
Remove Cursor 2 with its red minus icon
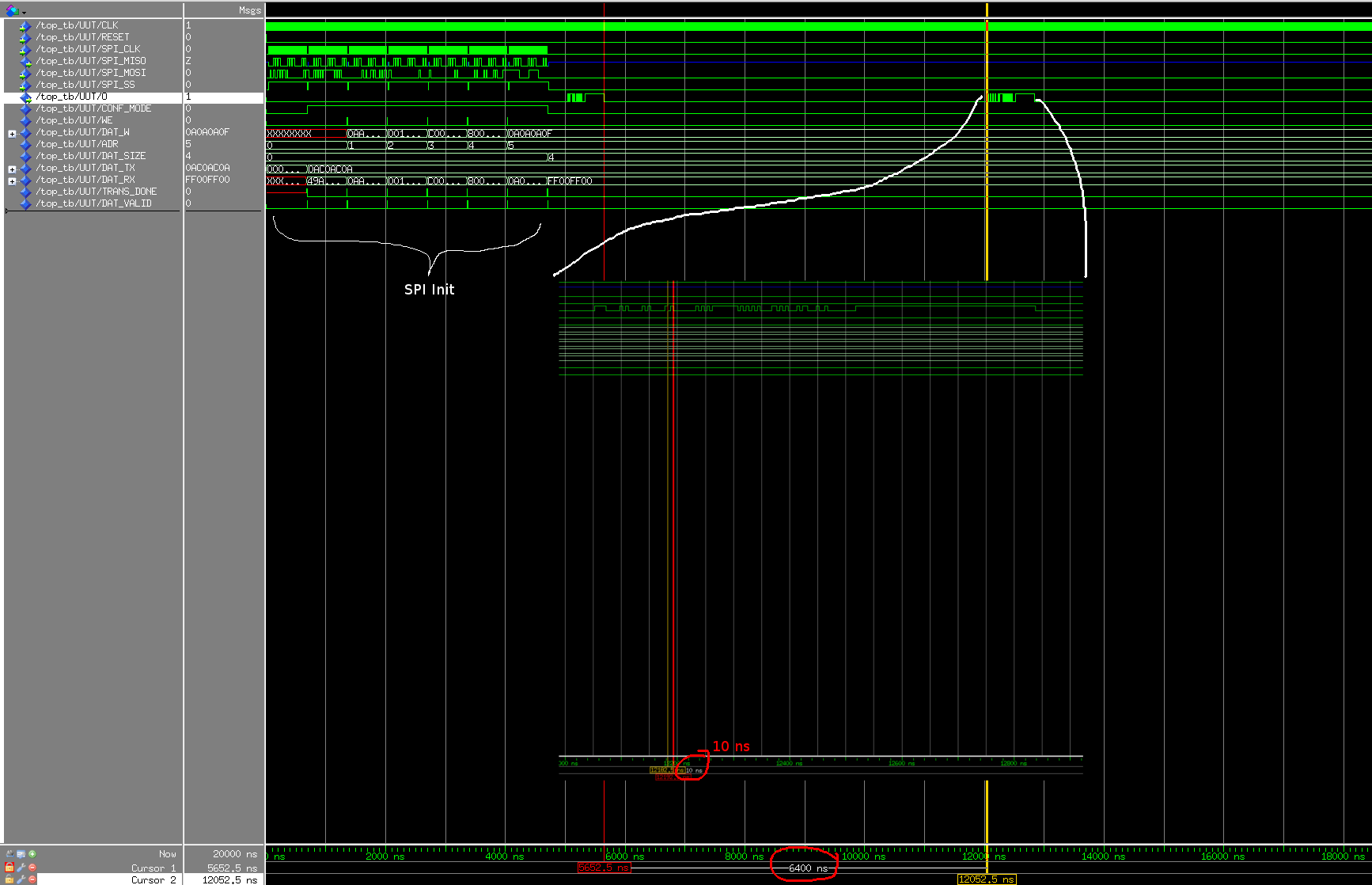[x=32, y=879]
